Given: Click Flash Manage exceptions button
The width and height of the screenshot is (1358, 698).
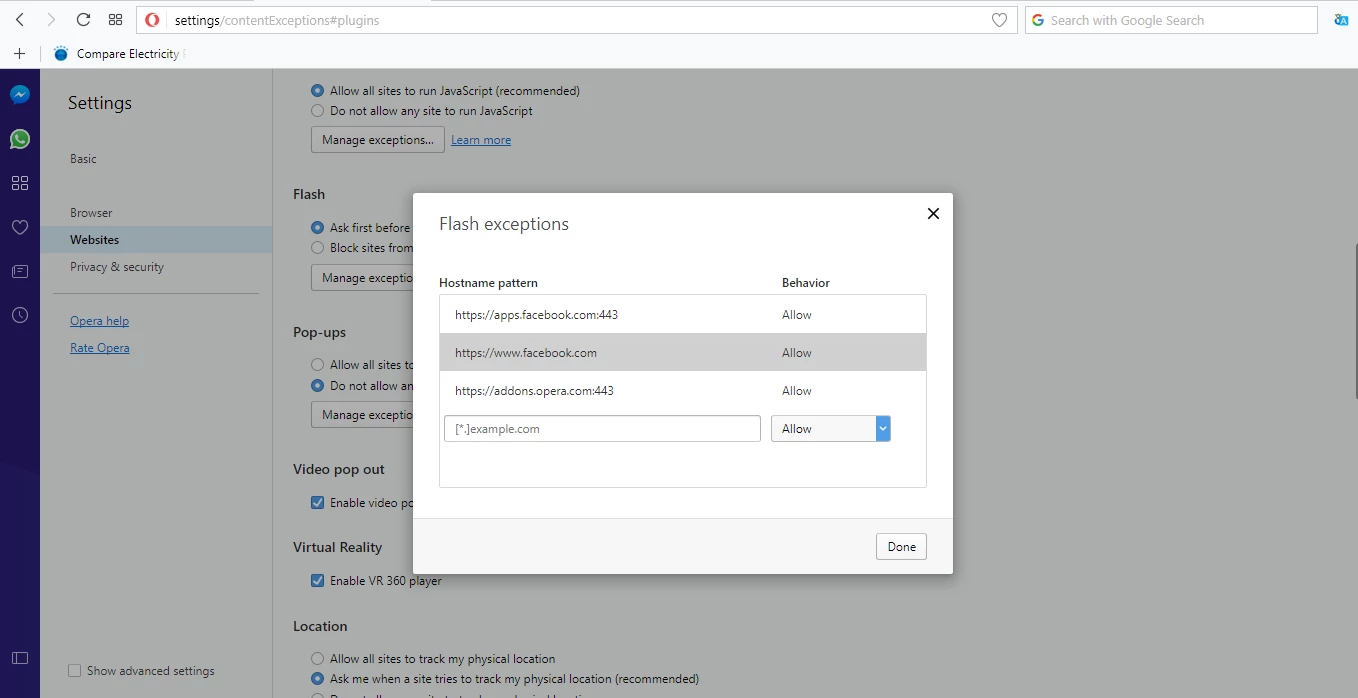Looking at the screenshot, I should click(x=362, y=278).
